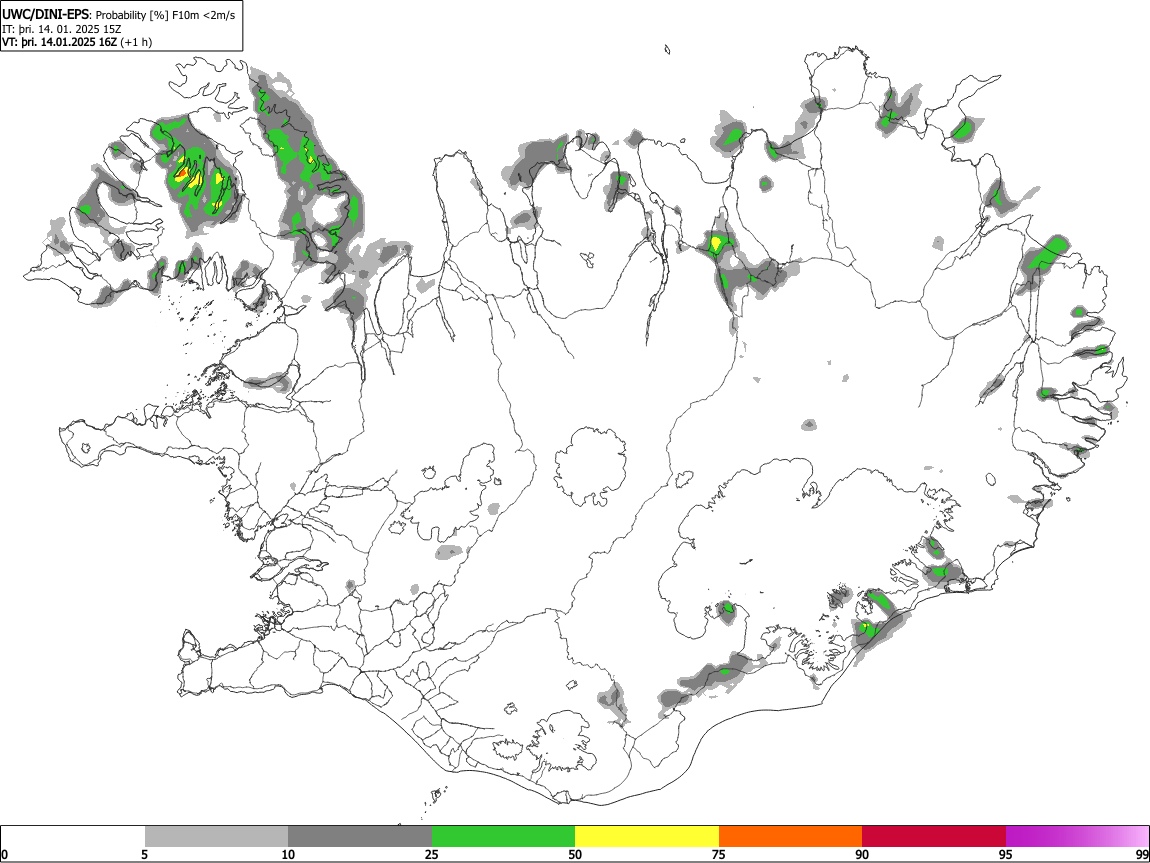The width and height of the screenshot is (1150, 863).
Task: Click the '75' legend tick label
Action: coord(718,855)
